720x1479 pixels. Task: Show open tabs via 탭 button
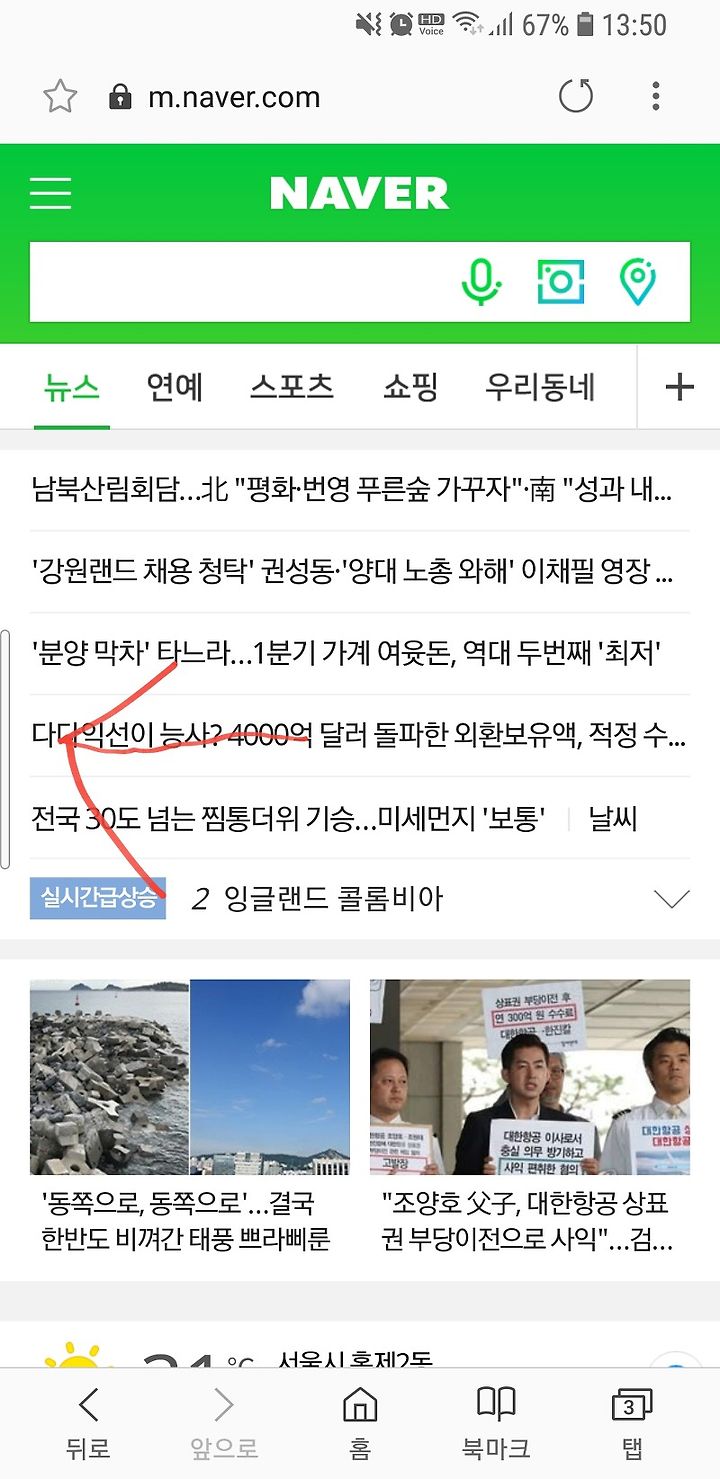pos(631,1422)
